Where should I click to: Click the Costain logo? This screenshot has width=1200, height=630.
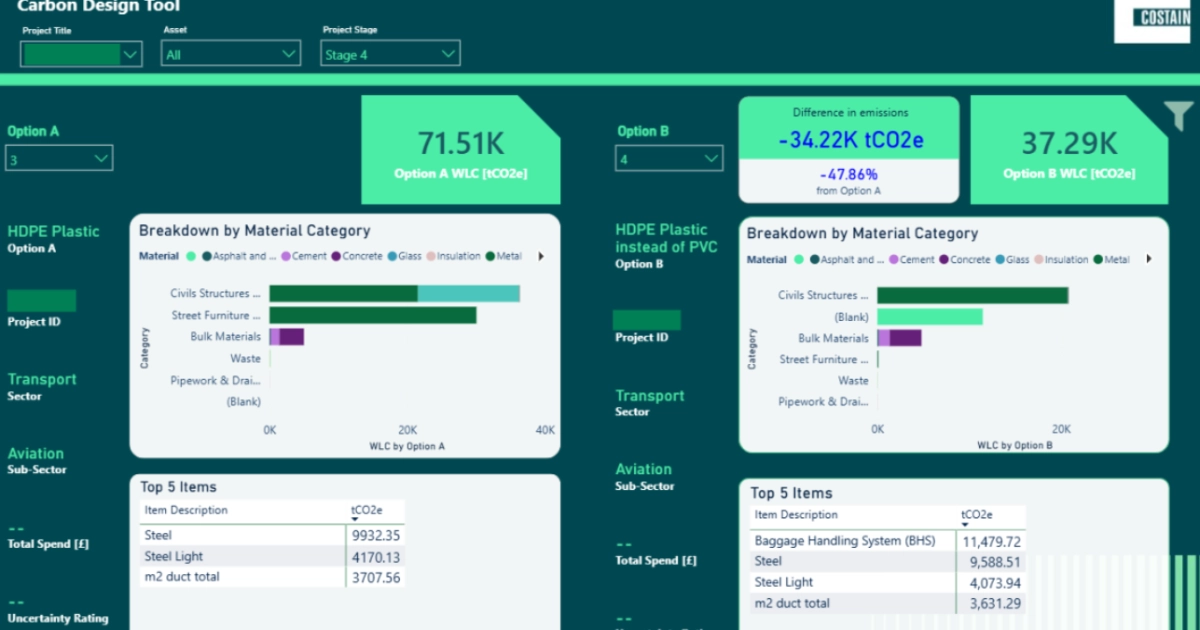[1152, 22]
